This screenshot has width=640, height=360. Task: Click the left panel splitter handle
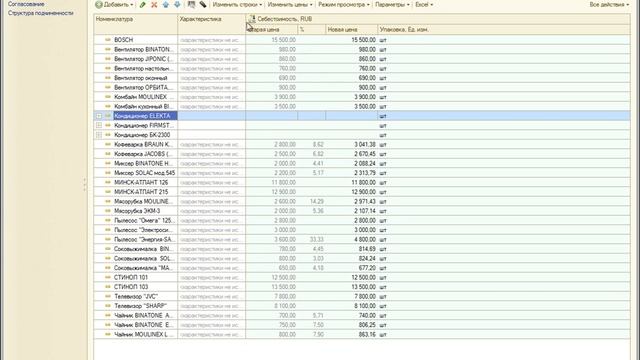pos(84,184)
